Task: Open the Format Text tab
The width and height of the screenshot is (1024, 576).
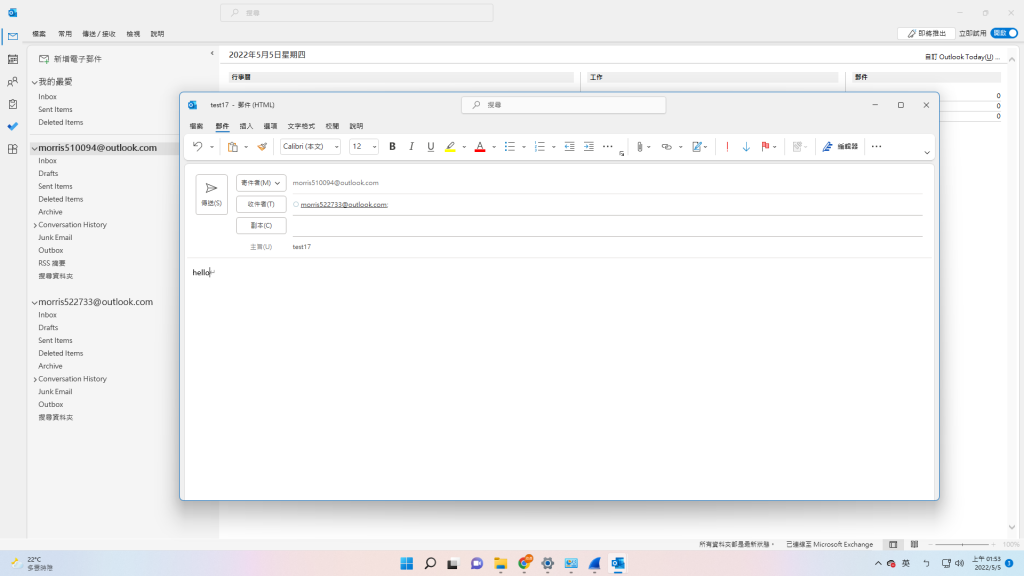Action: 301,126
